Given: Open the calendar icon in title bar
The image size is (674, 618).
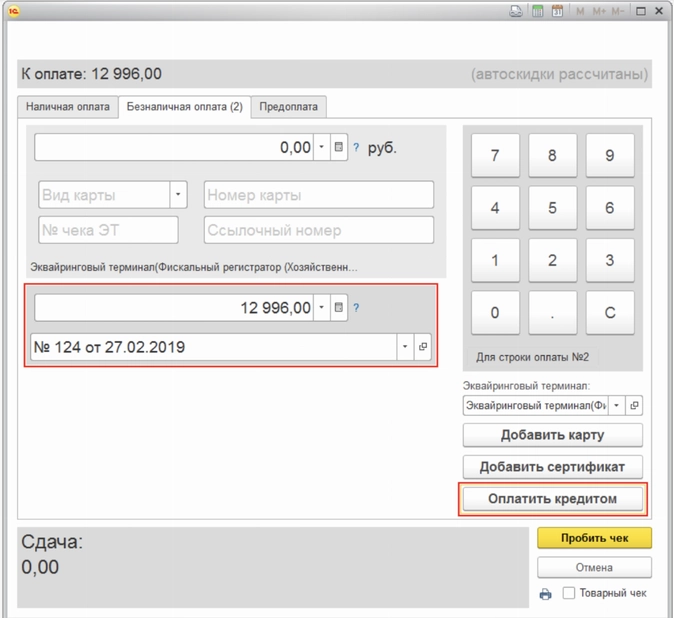Looking at the screenshot, I should click(557, 11).
